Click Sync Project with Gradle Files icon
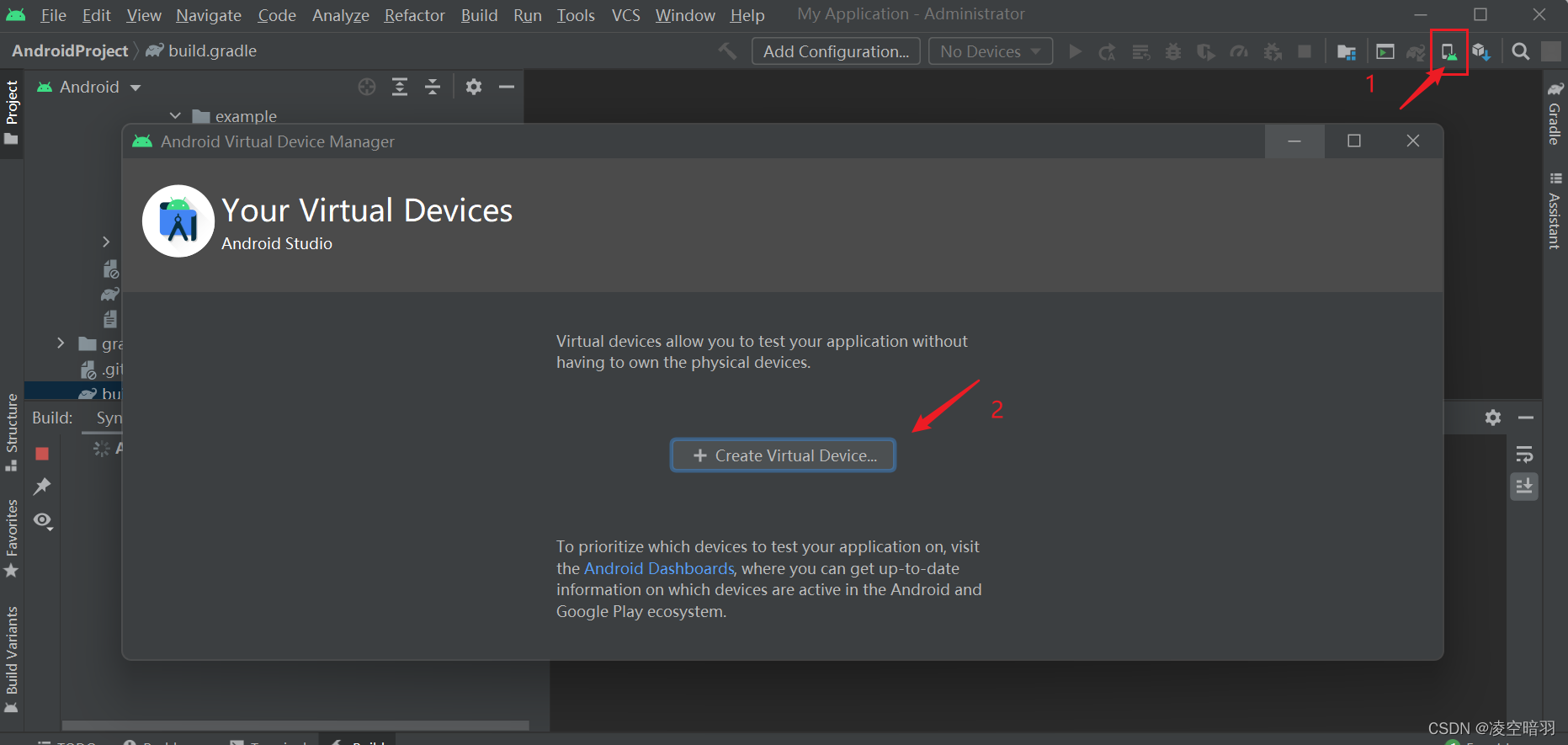The image size is (1568, 745). [x=1417, y=52]
